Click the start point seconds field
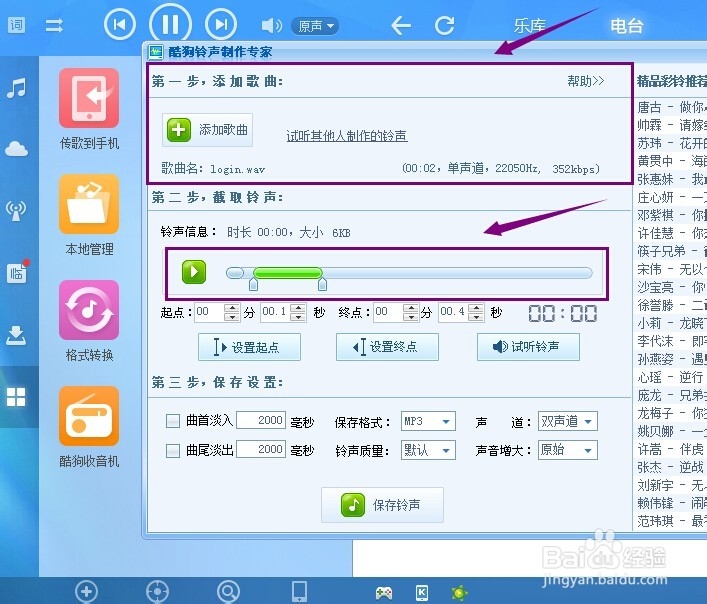 (x=275, y=312)
